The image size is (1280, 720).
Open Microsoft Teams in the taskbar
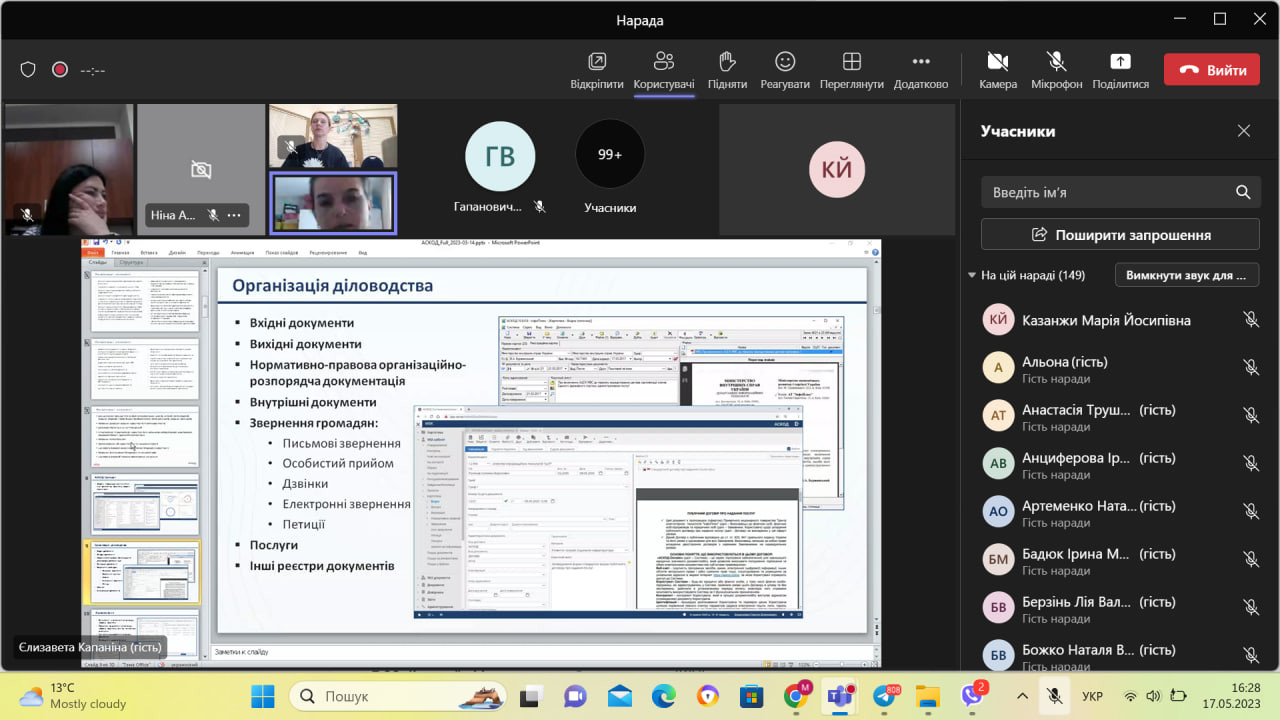pyautogui.click(x=841, y=695)
